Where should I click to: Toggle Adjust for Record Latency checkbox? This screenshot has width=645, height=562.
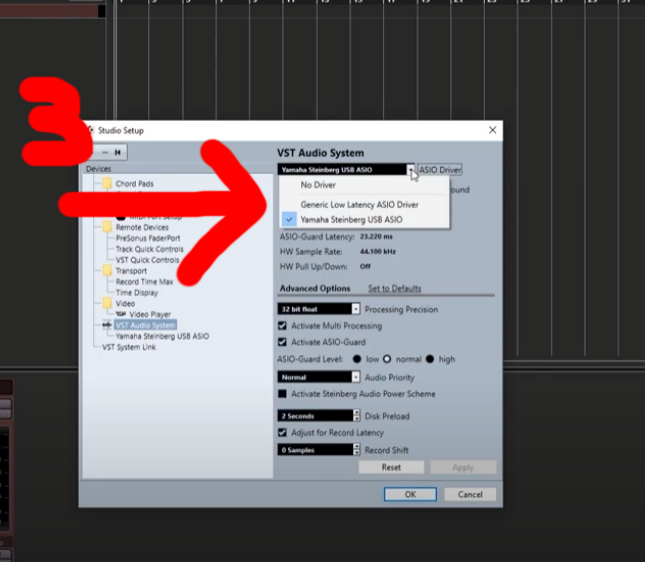click(282, 432)
